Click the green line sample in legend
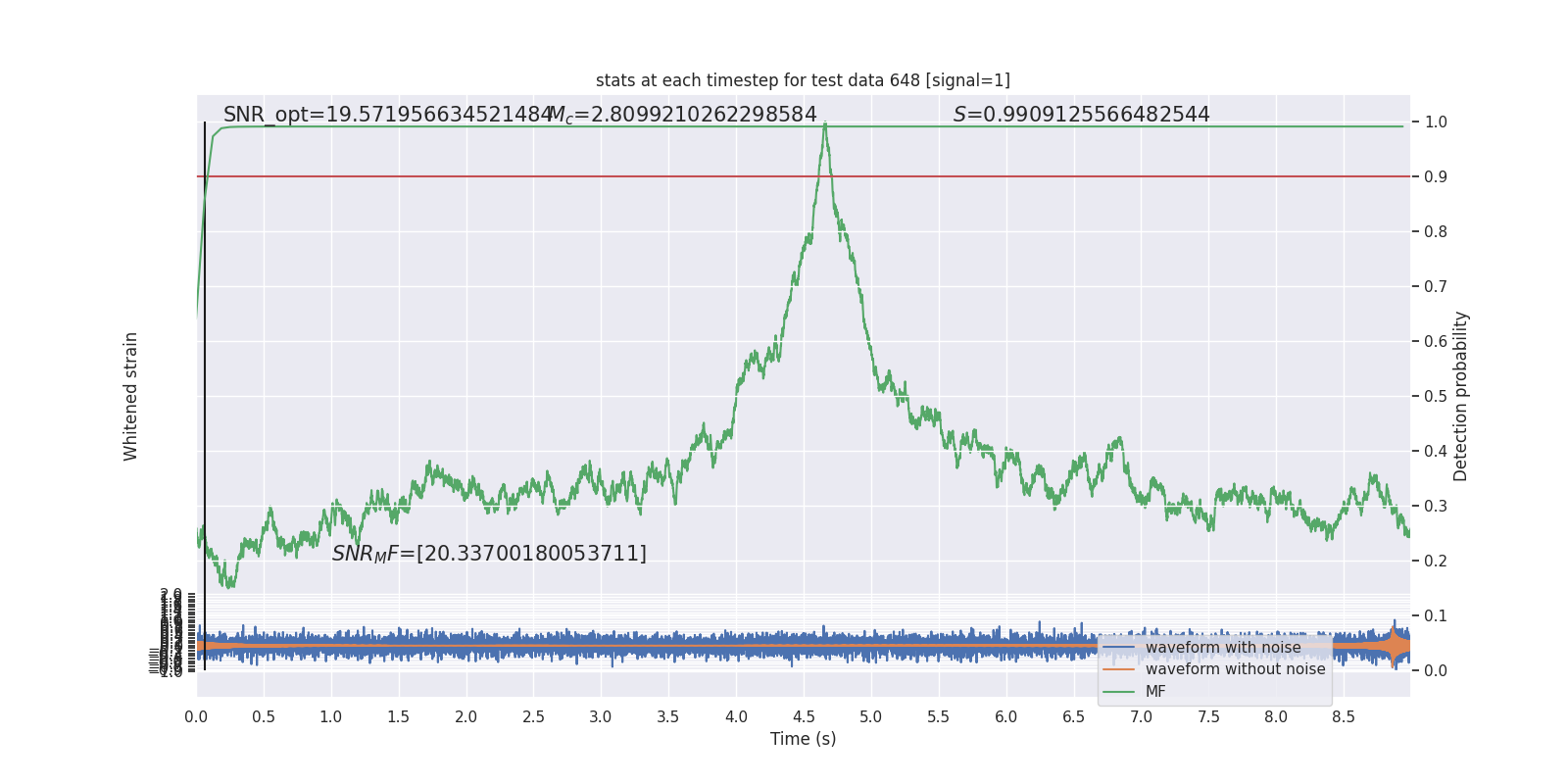1568x784 pixels. [x=1118, y=692]
